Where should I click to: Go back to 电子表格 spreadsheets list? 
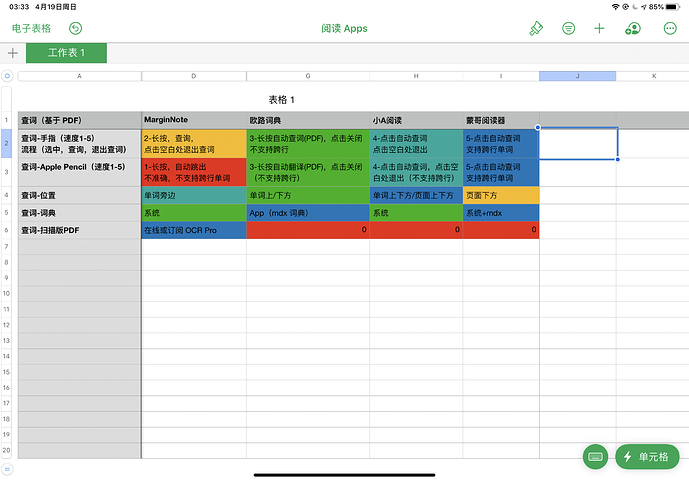31,29
